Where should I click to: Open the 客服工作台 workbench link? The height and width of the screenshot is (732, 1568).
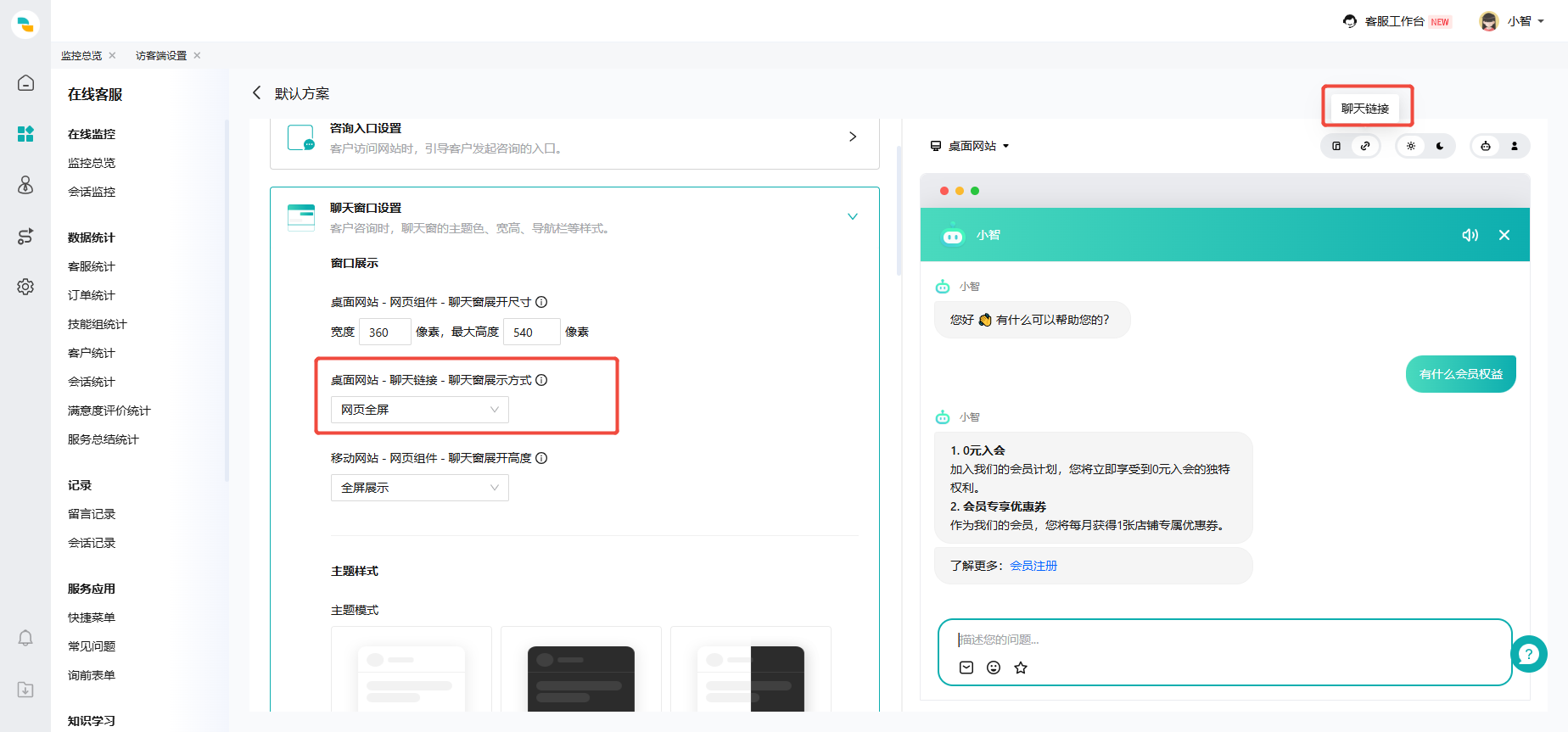pyautogui.click(x=1395, y=21)
